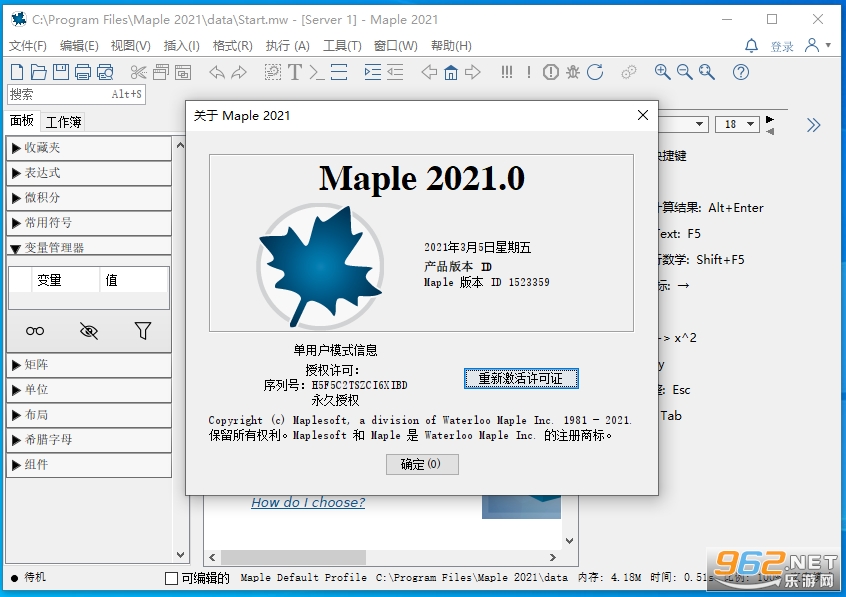Interrupt current computation icon
The height and width of the screenshot is (597, 846).
[x=551, y=72]
